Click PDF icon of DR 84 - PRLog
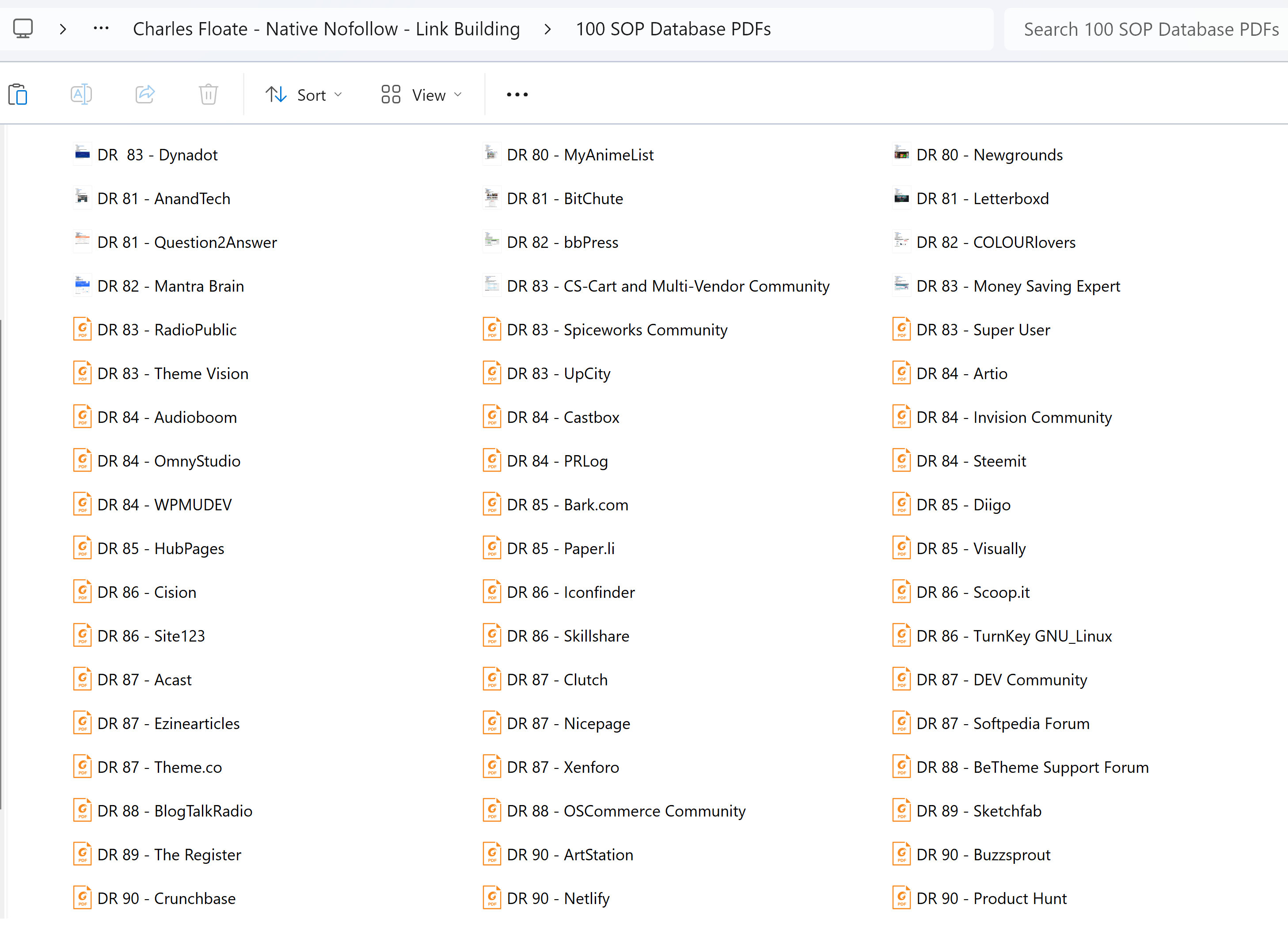Viewport: 1288px width, 927px height. coord(492,461)
